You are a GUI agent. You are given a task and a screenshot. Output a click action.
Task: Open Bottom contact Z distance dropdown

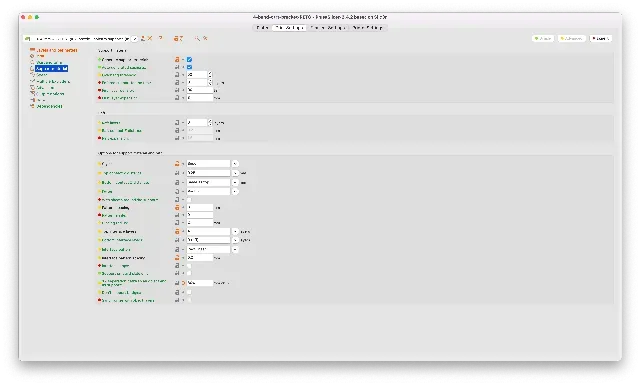tap(235, 182)
